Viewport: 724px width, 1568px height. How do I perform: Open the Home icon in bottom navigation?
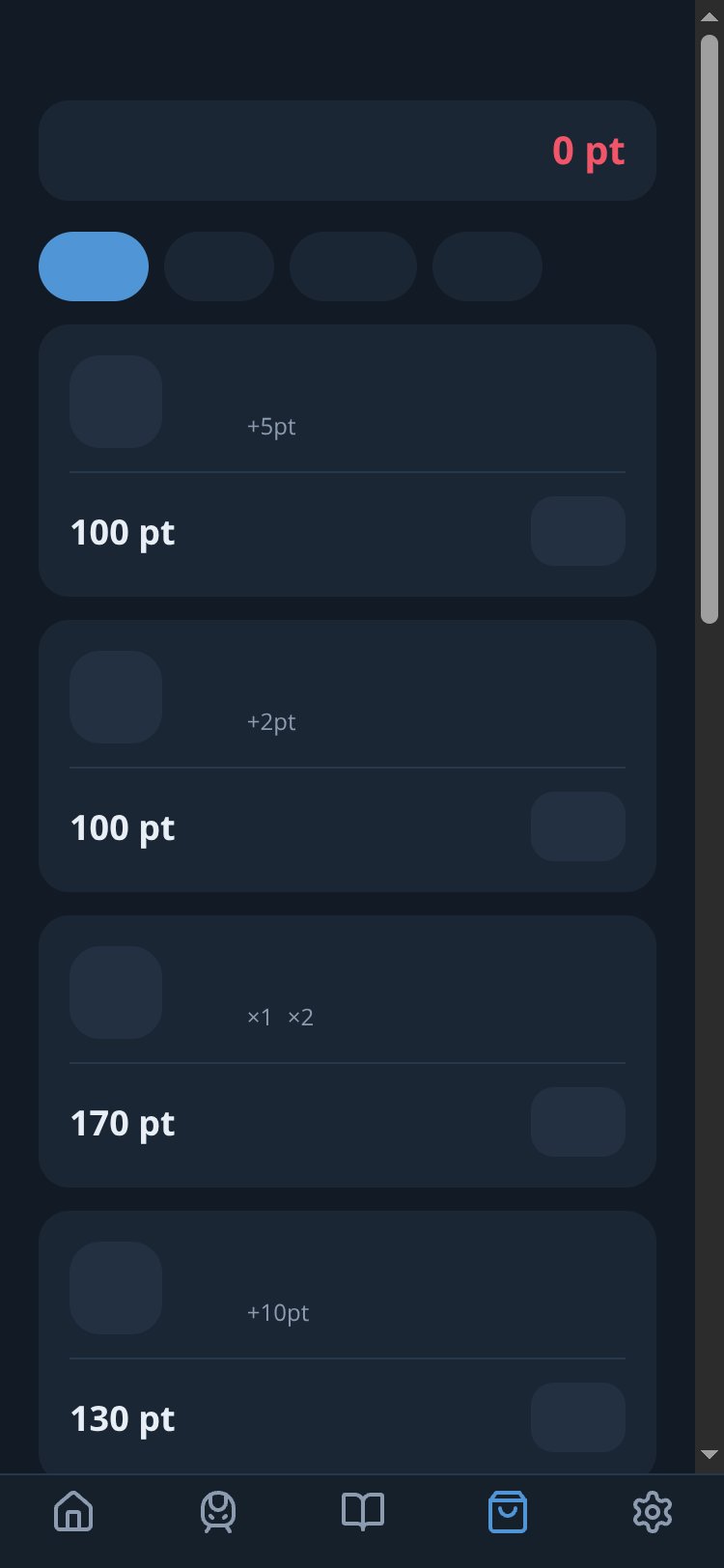point(73,1511)
